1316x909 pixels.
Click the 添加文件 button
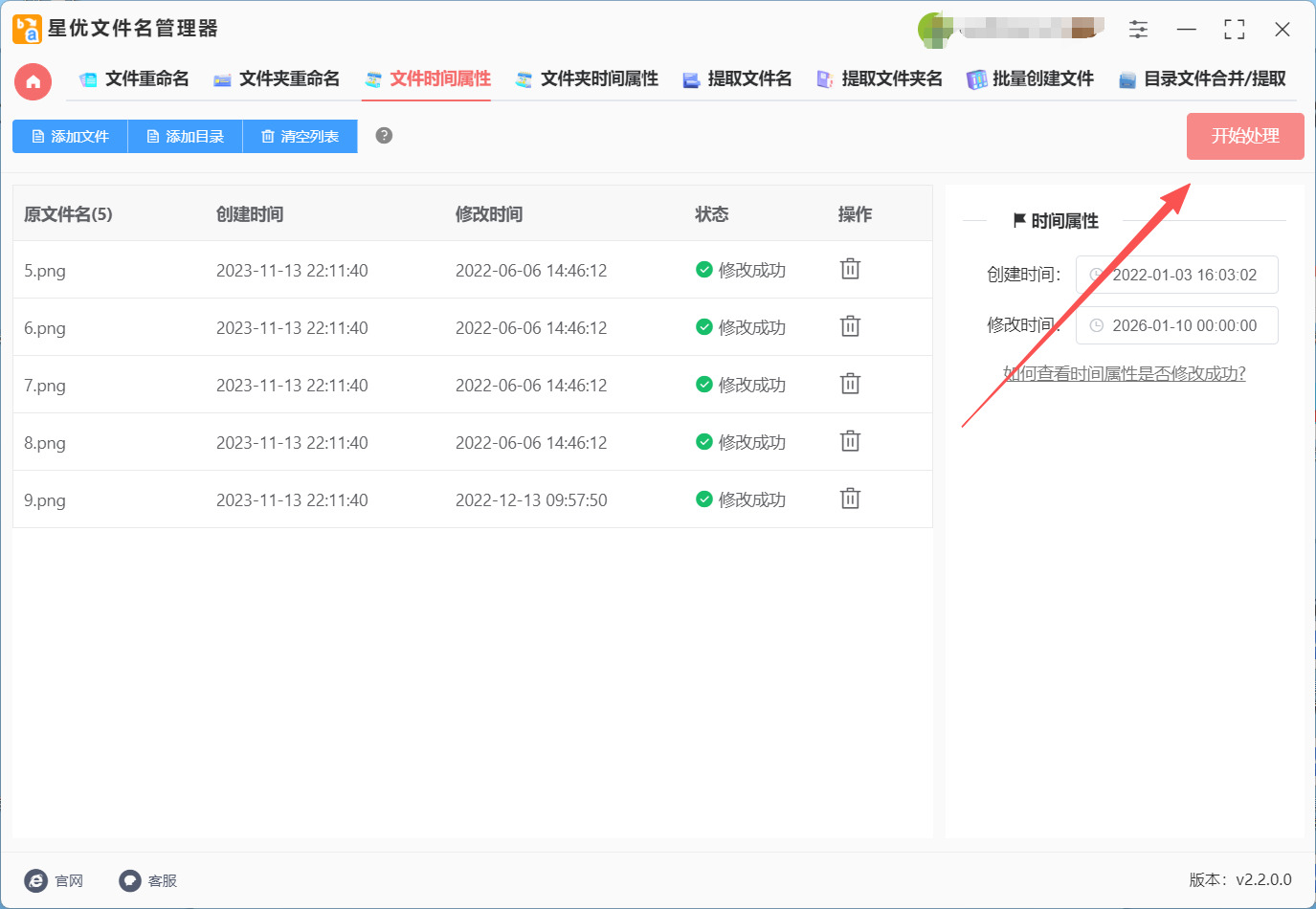(x=70, y=137)
